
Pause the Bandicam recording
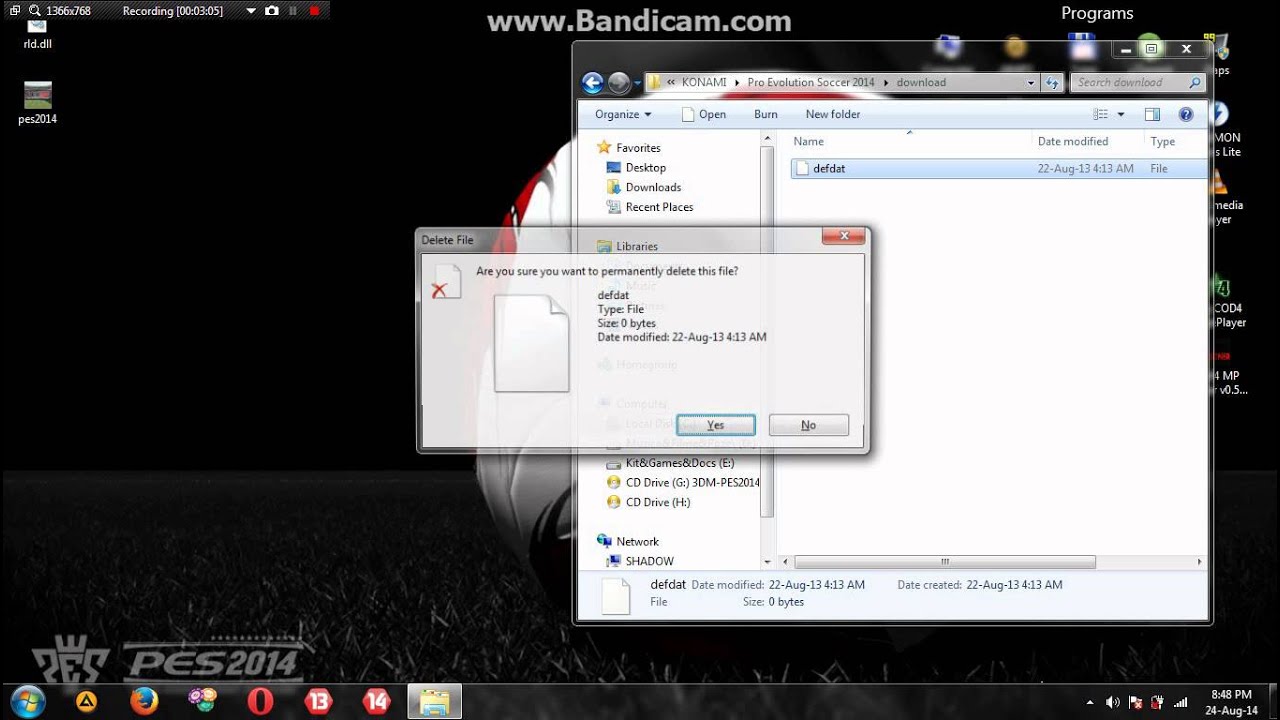tap(293, 11)
